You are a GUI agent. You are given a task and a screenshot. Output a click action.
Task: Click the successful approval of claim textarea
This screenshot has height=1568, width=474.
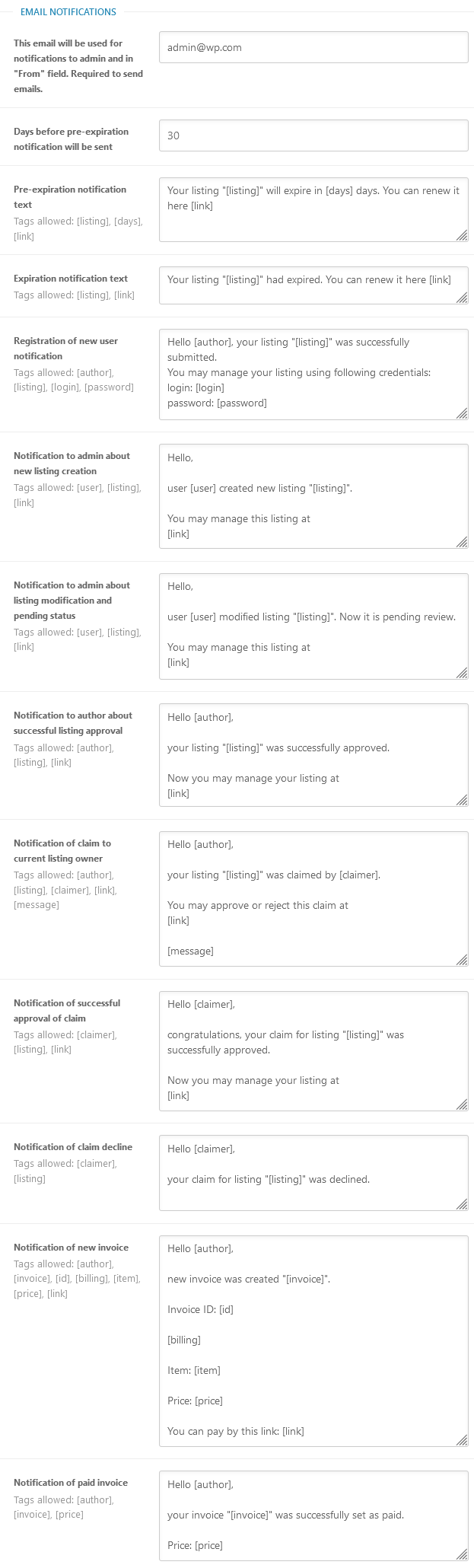coord(313,1051)
